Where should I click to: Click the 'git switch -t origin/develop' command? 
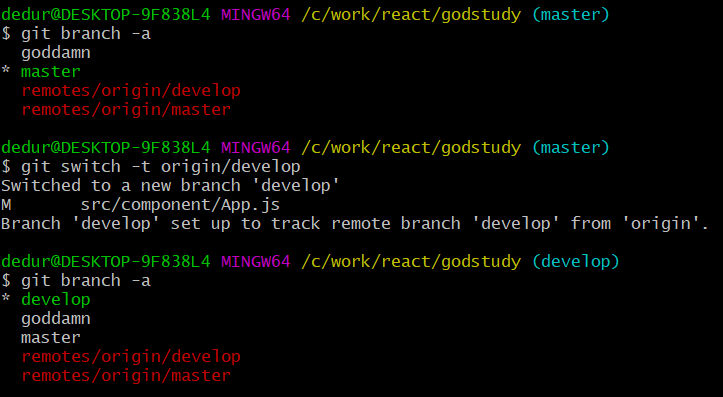pos(161,166)
